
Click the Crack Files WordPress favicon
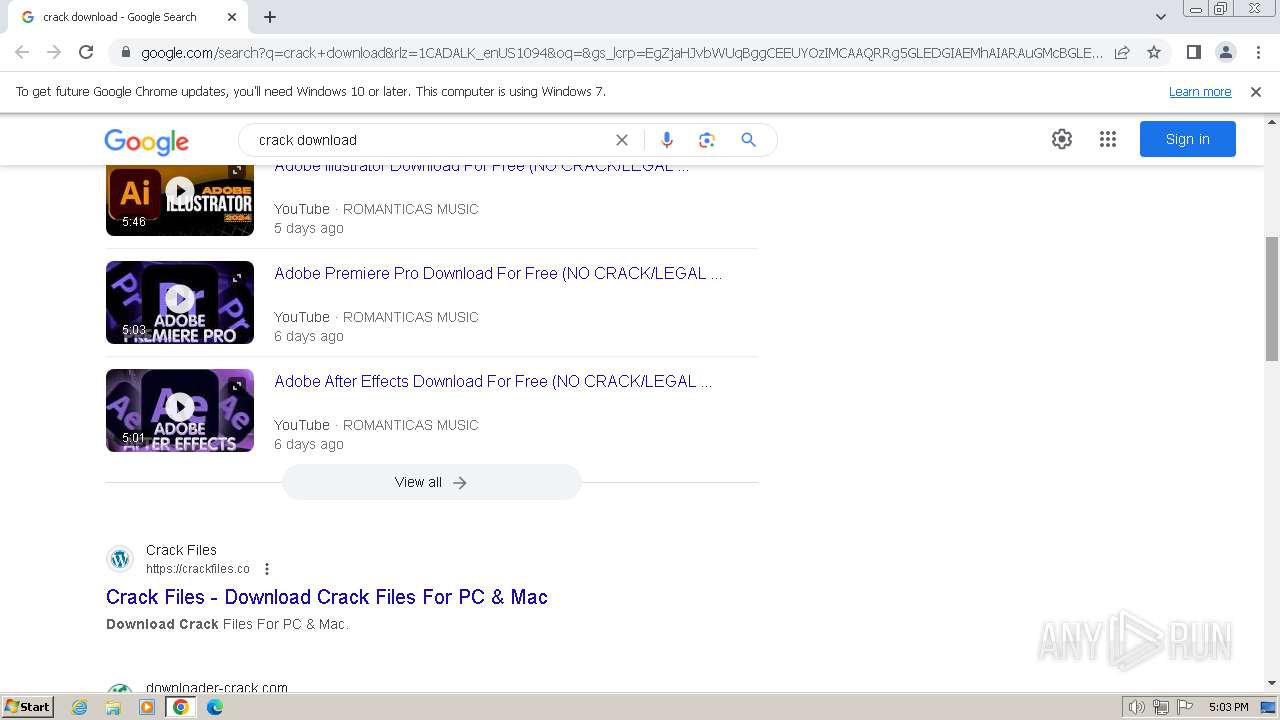[120, 559]
